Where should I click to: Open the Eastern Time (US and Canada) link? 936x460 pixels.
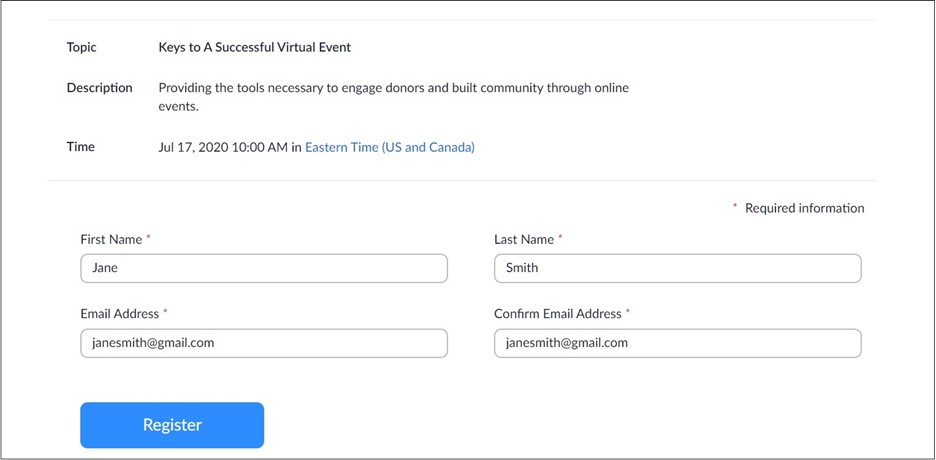[390, 147]
